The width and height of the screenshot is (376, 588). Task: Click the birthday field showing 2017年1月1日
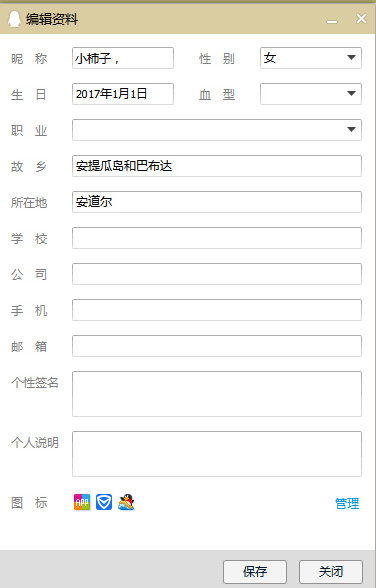(123, 94)
